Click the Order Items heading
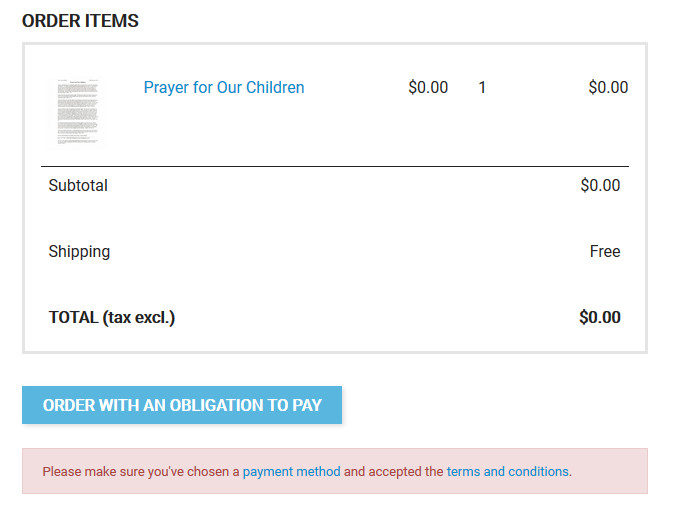The width and height of the screenshot is (677, 506). 80,21
